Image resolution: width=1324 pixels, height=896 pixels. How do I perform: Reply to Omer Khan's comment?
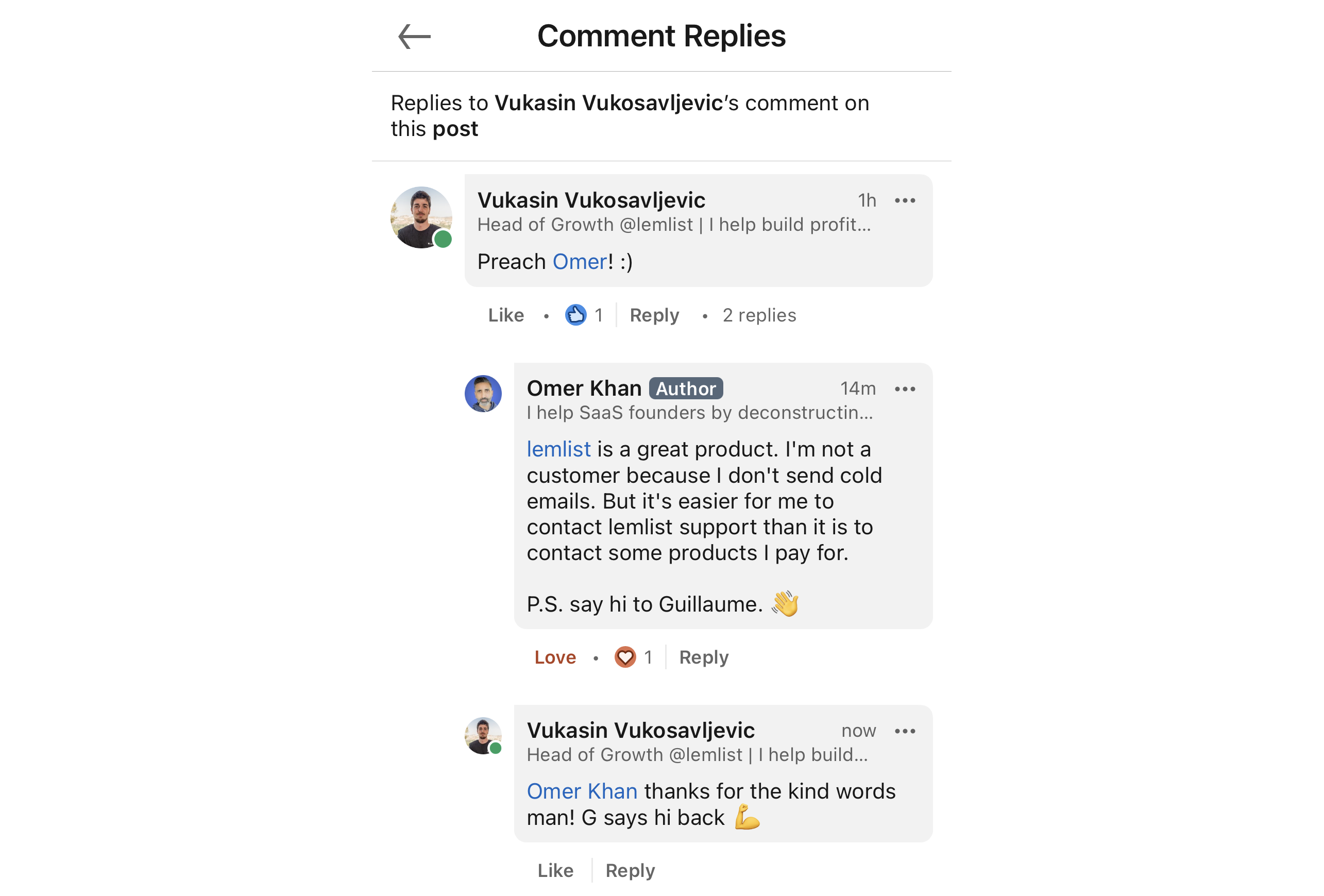click(703, 657)
